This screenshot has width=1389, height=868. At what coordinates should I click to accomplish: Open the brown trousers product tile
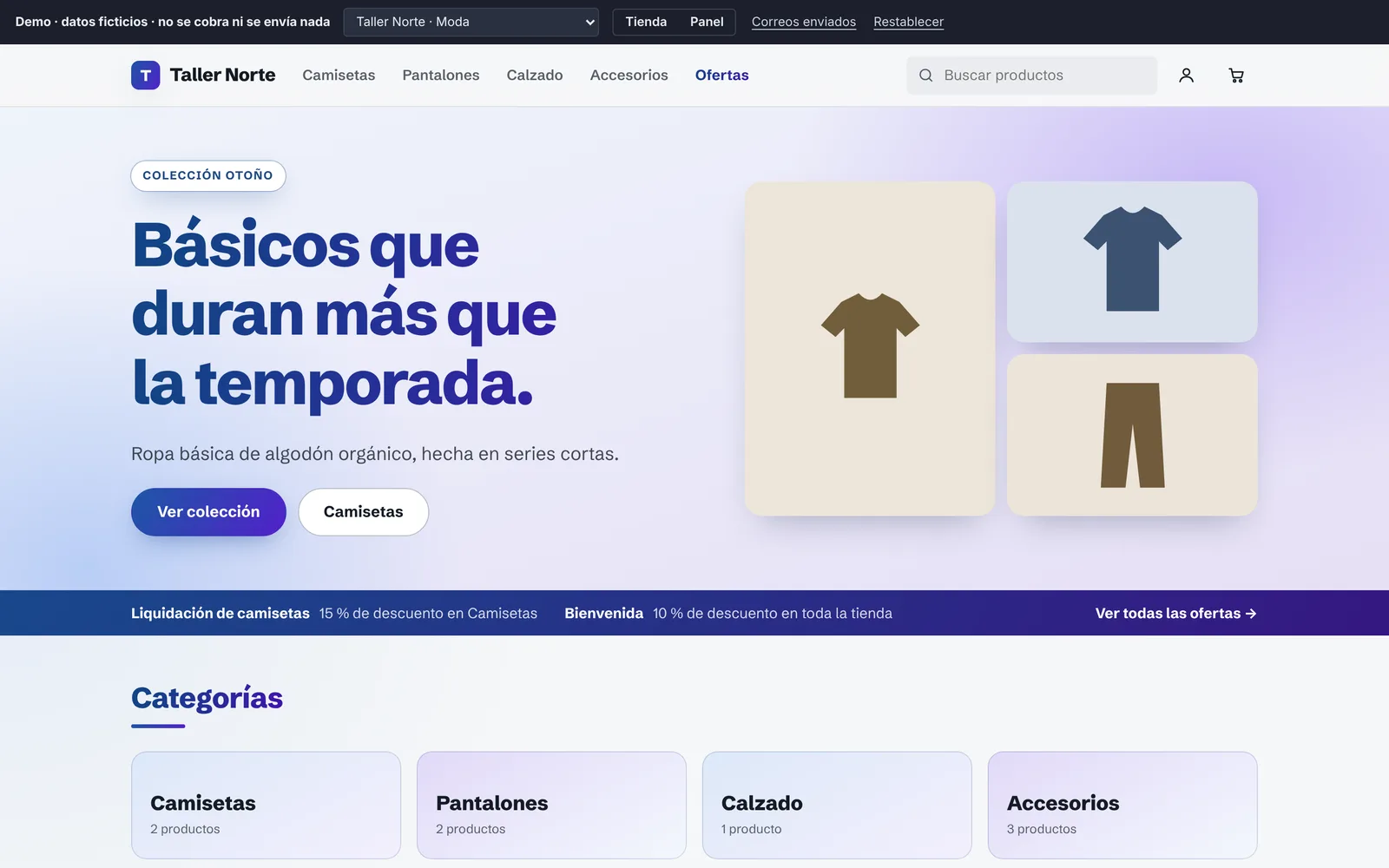pyautogui.click(x=1132, y=435)
